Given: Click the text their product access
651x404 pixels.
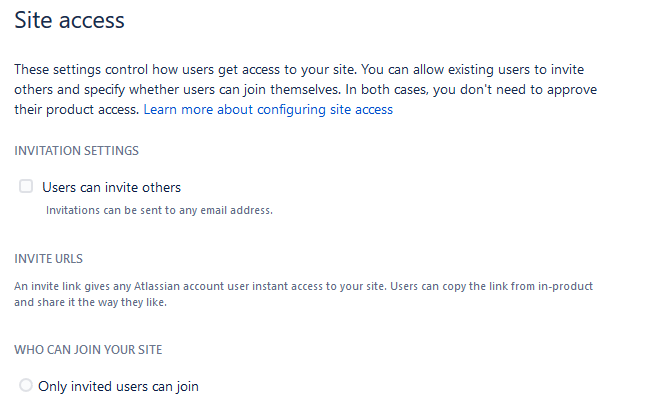Looking at the screenshot, I should point(77,110).
